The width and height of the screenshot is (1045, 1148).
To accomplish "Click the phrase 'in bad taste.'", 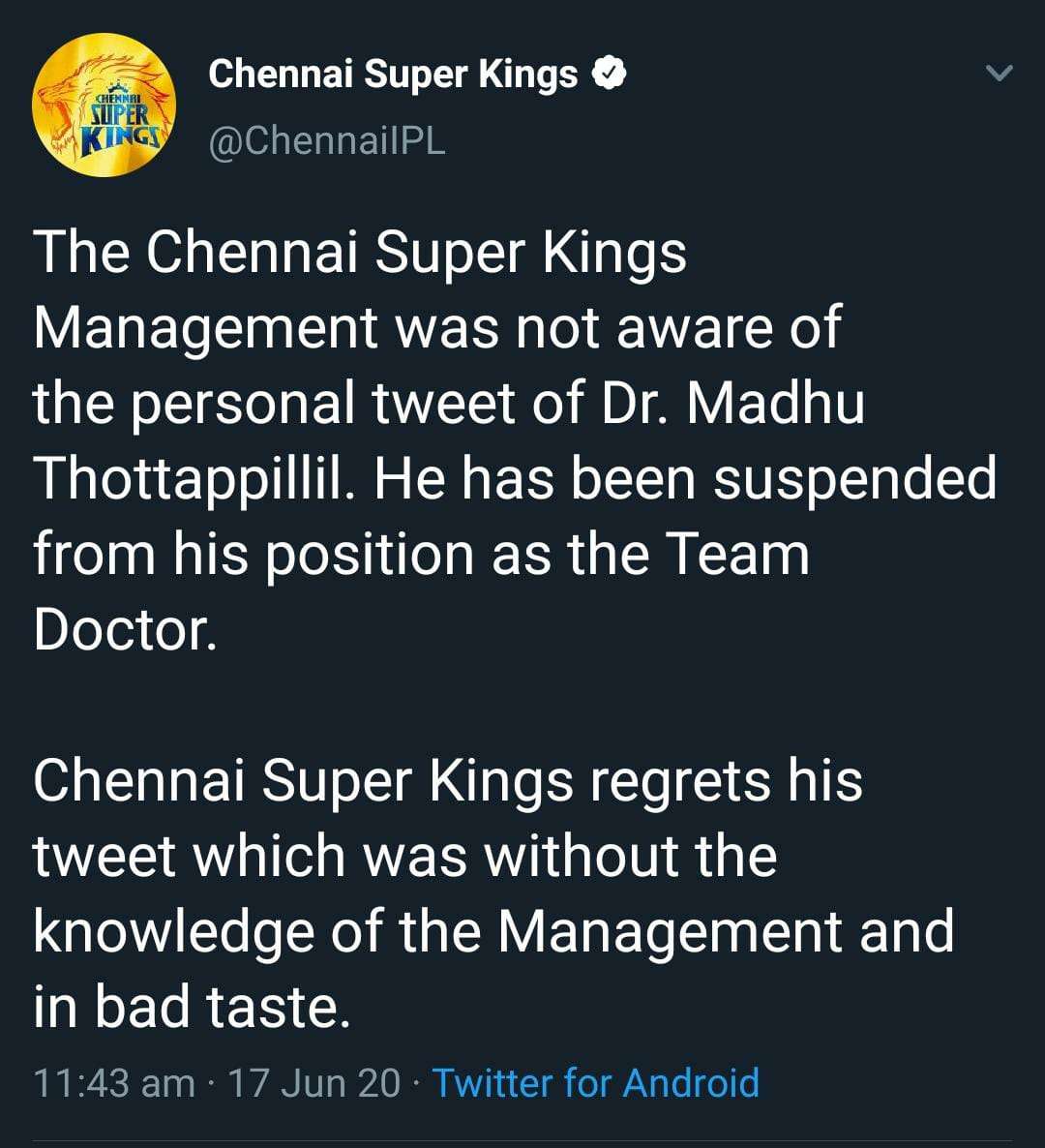I will tap(192, 1006).
